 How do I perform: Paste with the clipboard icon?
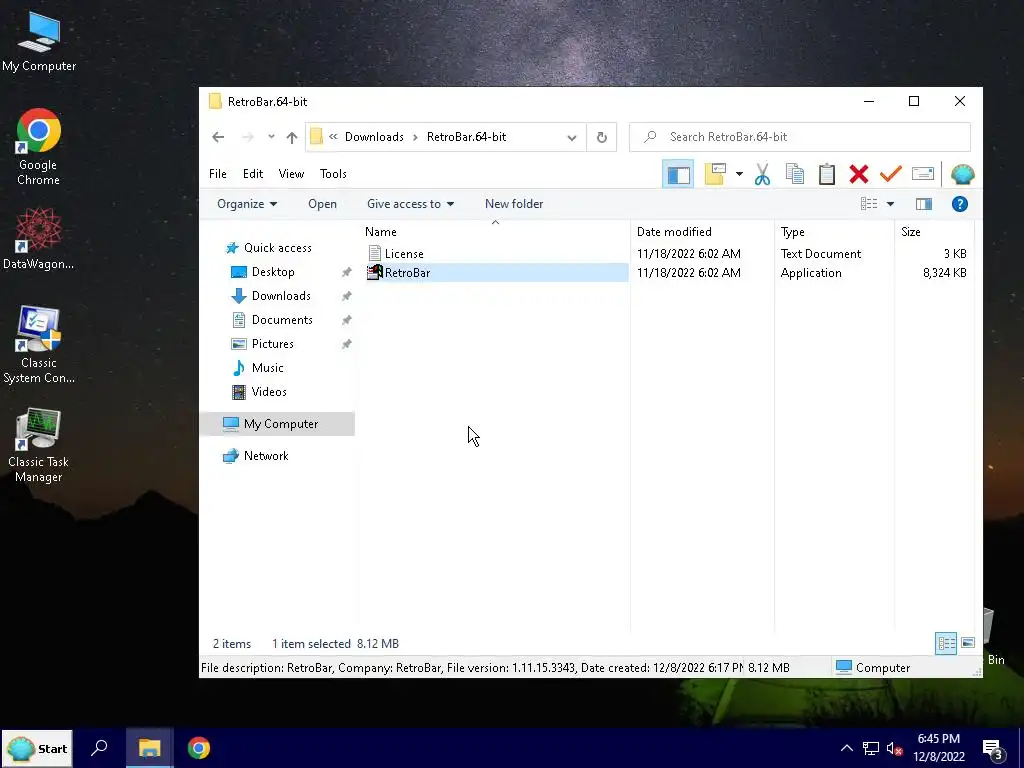[x=827, y=174]
